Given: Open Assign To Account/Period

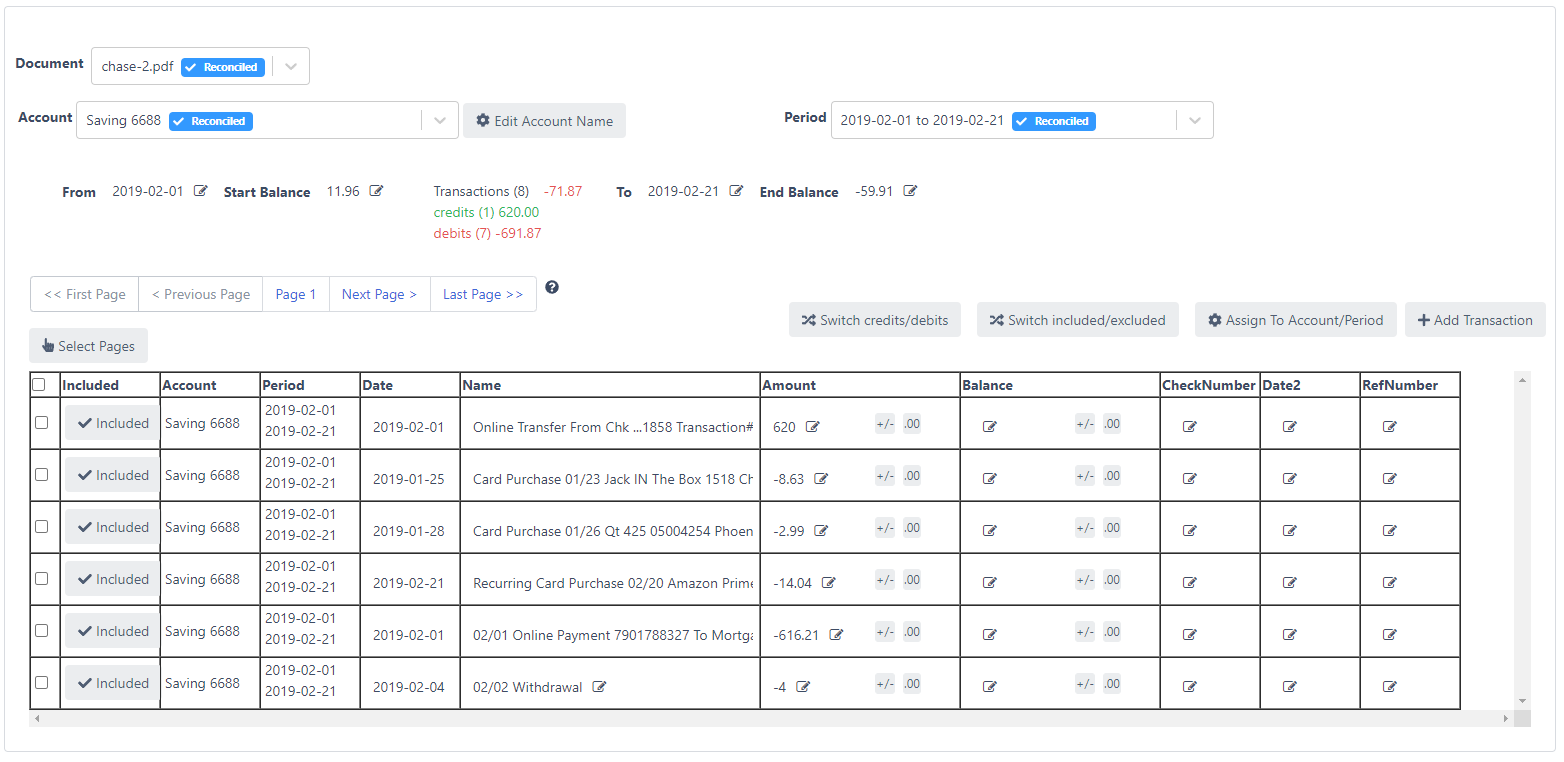Looking at the screenshot, I should pyautogui.click(x=1296, y=319).
